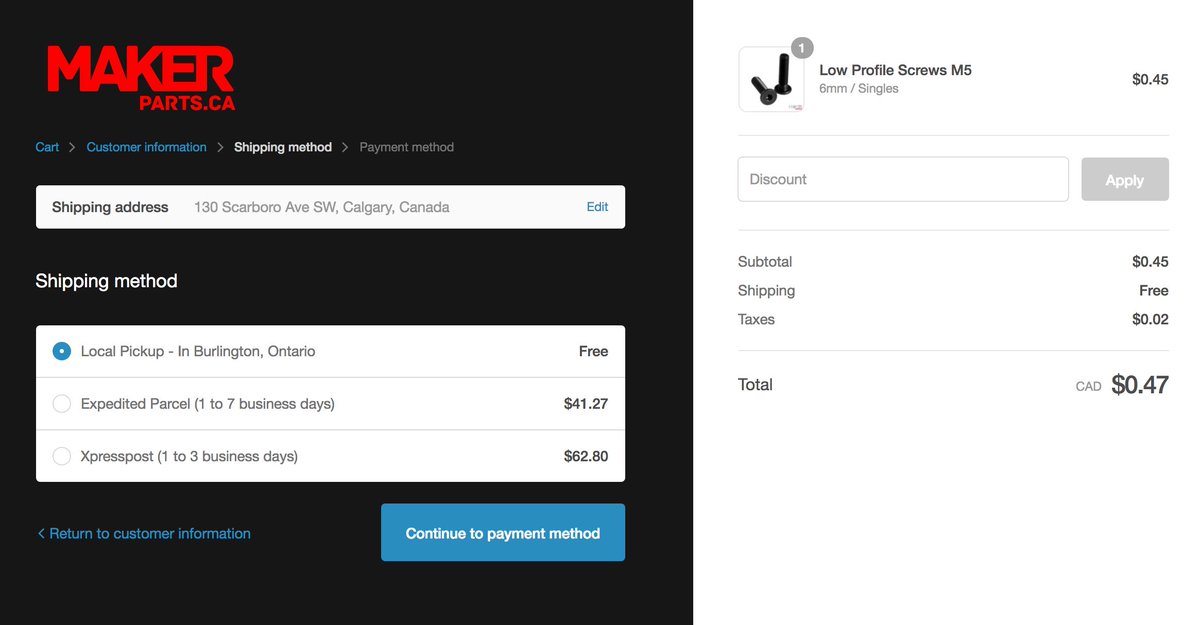Screen dimensions: 1200x625
Task: Select Local Pickup in Burlington radio button
Action: (x=62, y=351)
